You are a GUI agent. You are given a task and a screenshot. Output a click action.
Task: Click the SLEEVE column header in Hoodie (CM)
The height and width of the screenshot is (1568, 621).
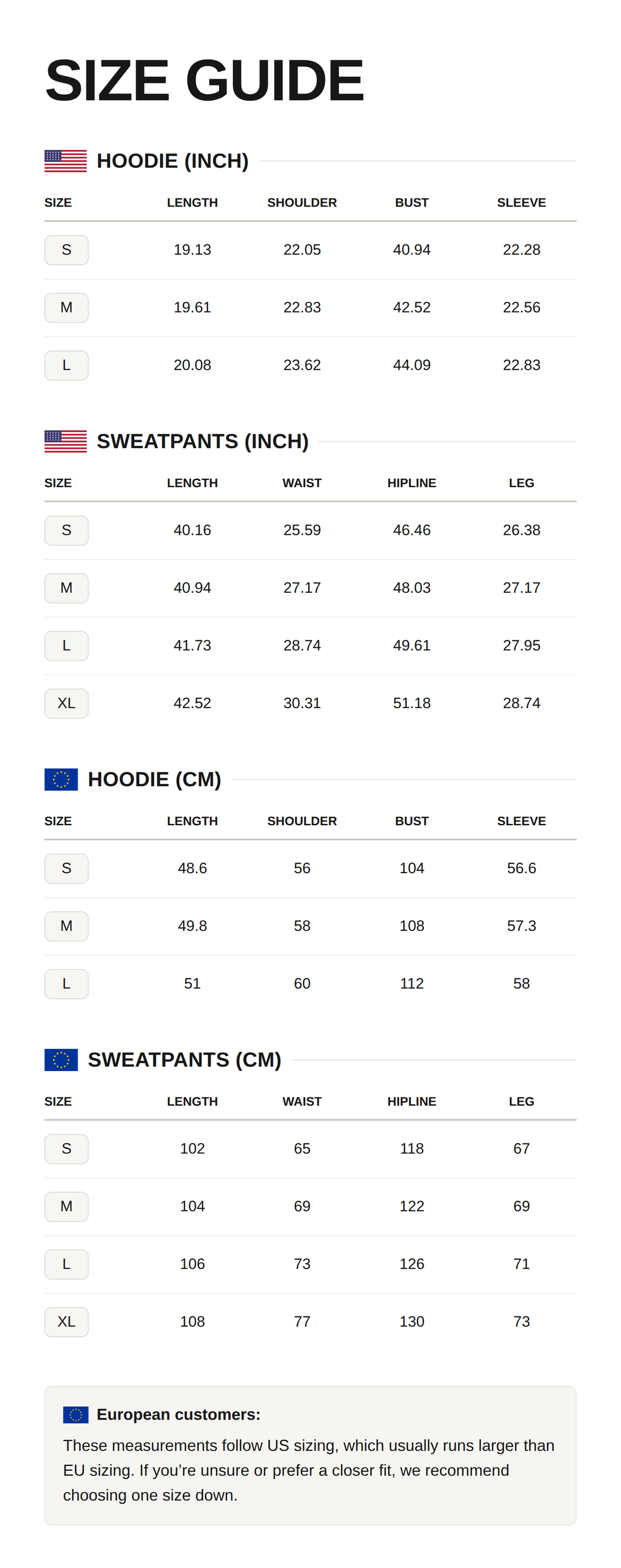522,821
